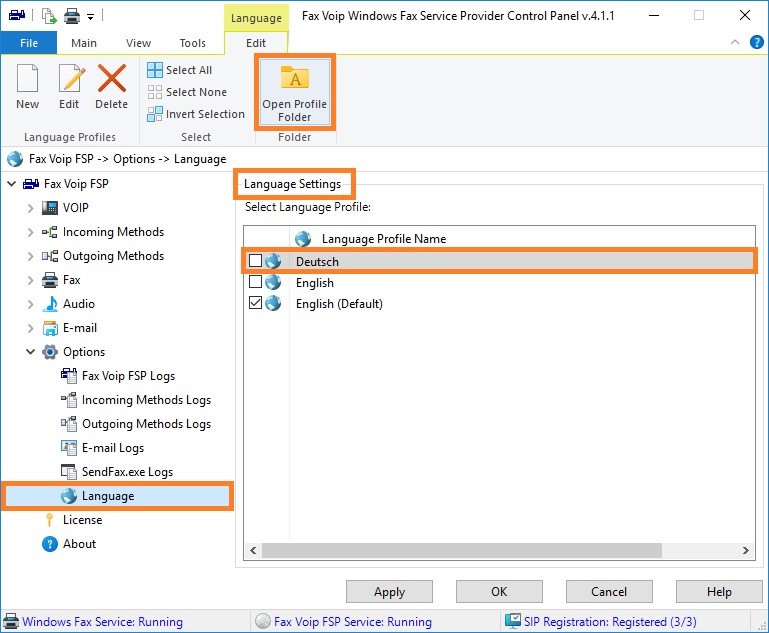
Task: Select the Fax printer icon in tree
Action: point(50,280)
